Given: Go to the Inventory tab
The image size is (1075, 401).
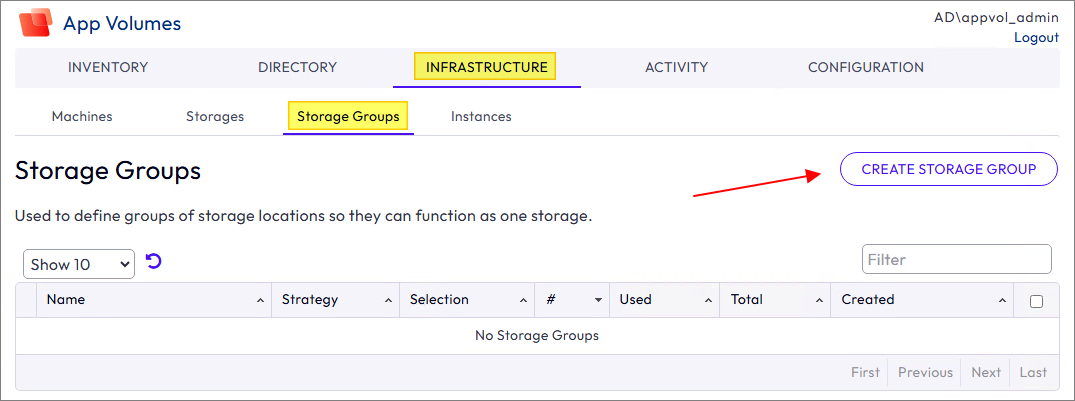Looking at the screenshot, I should tap(108, 67).
